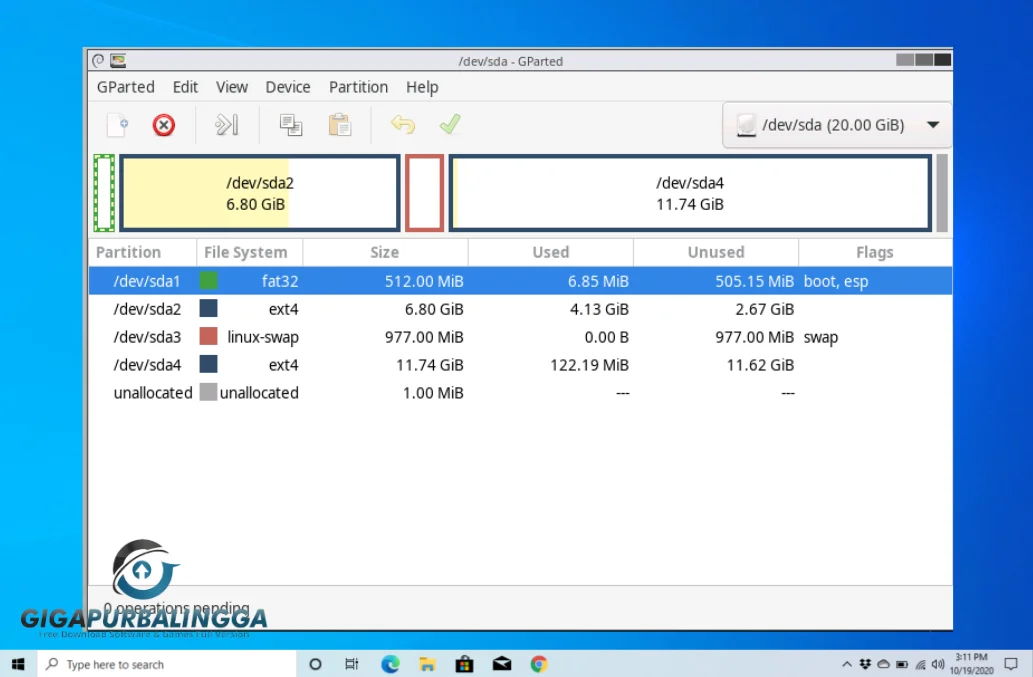Open the Microsoft Edge taskbar icon
The height and width of the screenshot is (677, 1033).
coord(390,664)
